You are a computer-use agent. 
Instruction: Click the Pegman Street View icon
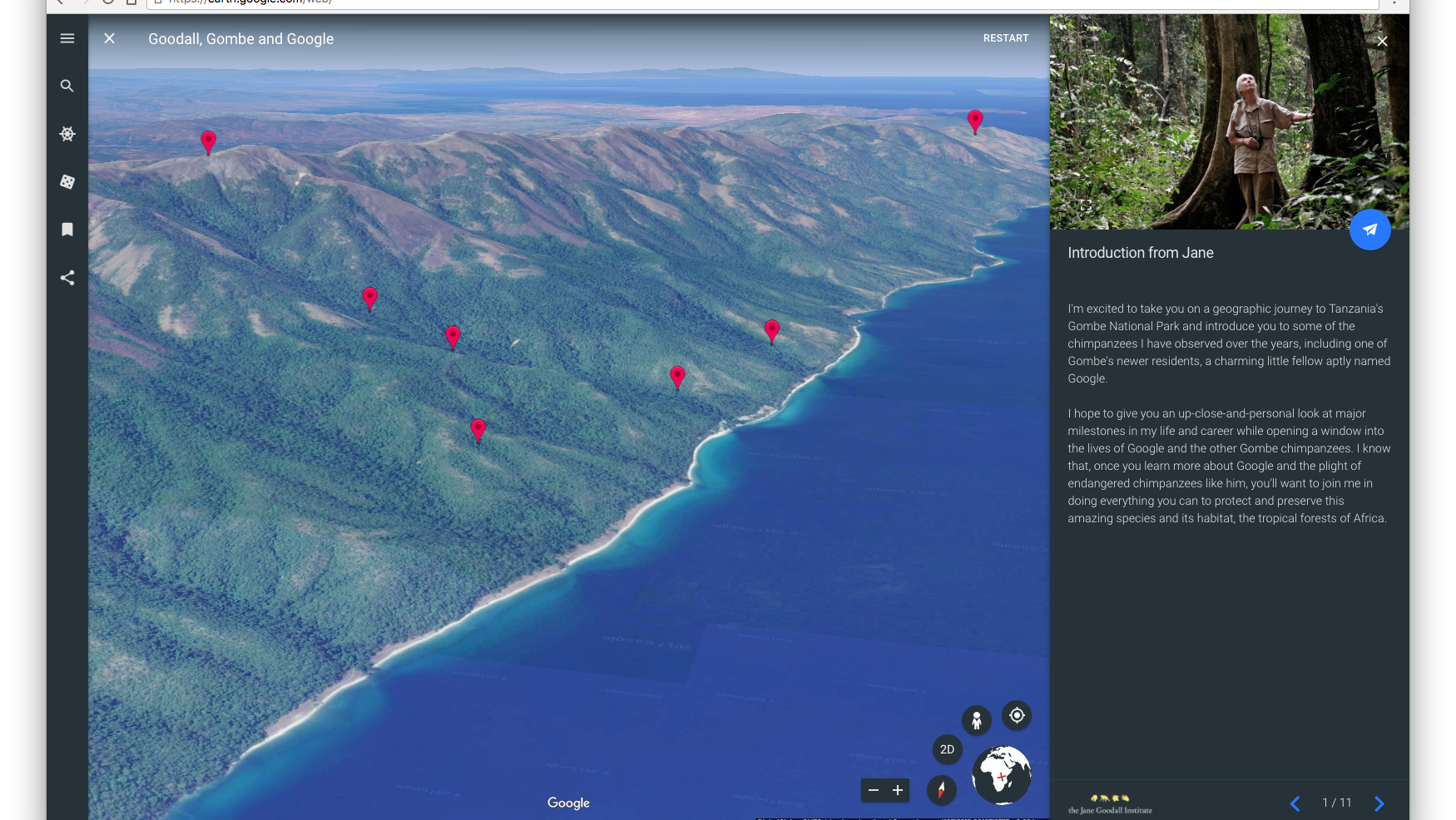pyautogui.click(x=977, y=720)
